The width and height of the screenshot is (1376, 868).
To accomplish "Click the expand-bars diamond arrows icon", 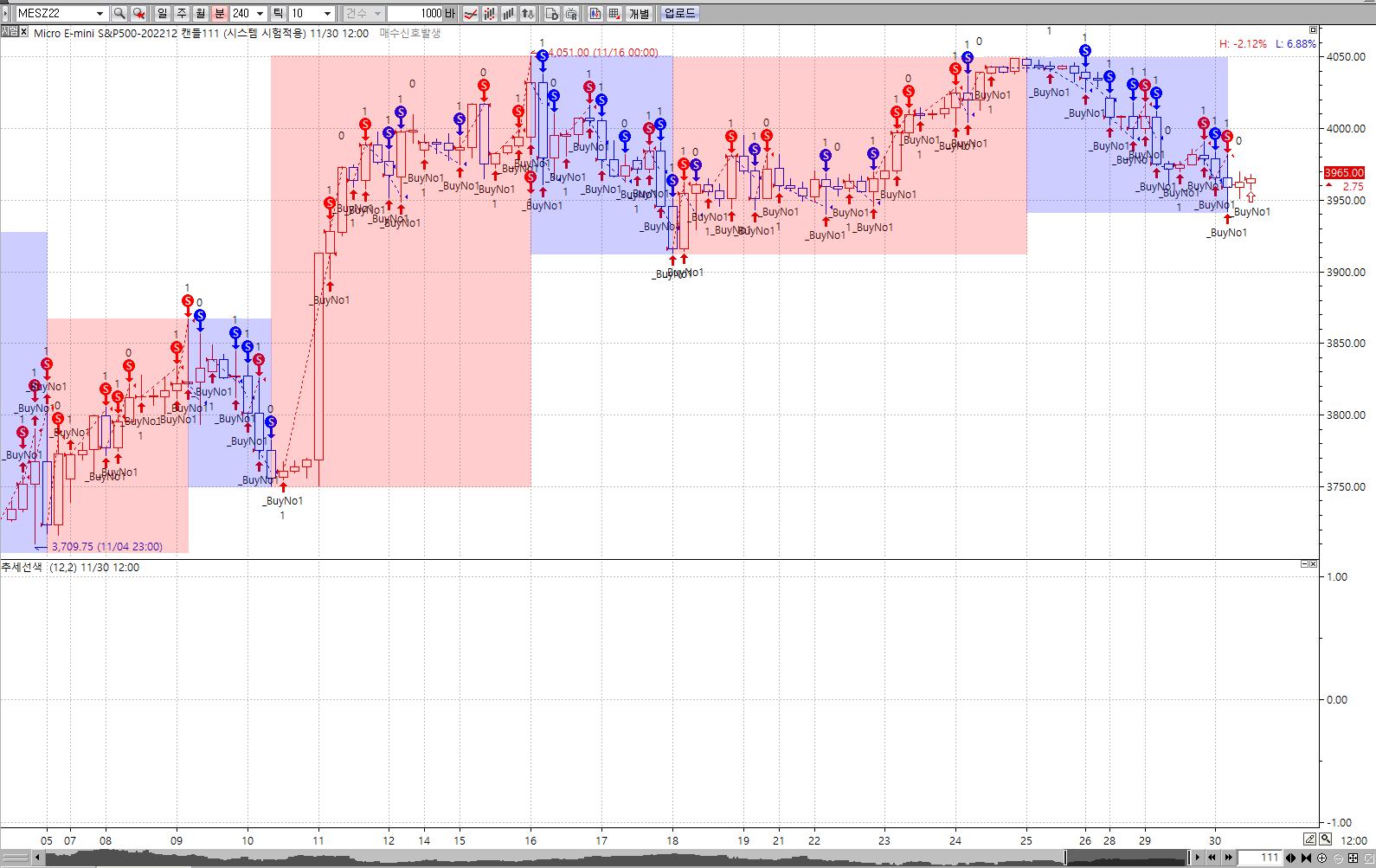I will [1291, 858].
